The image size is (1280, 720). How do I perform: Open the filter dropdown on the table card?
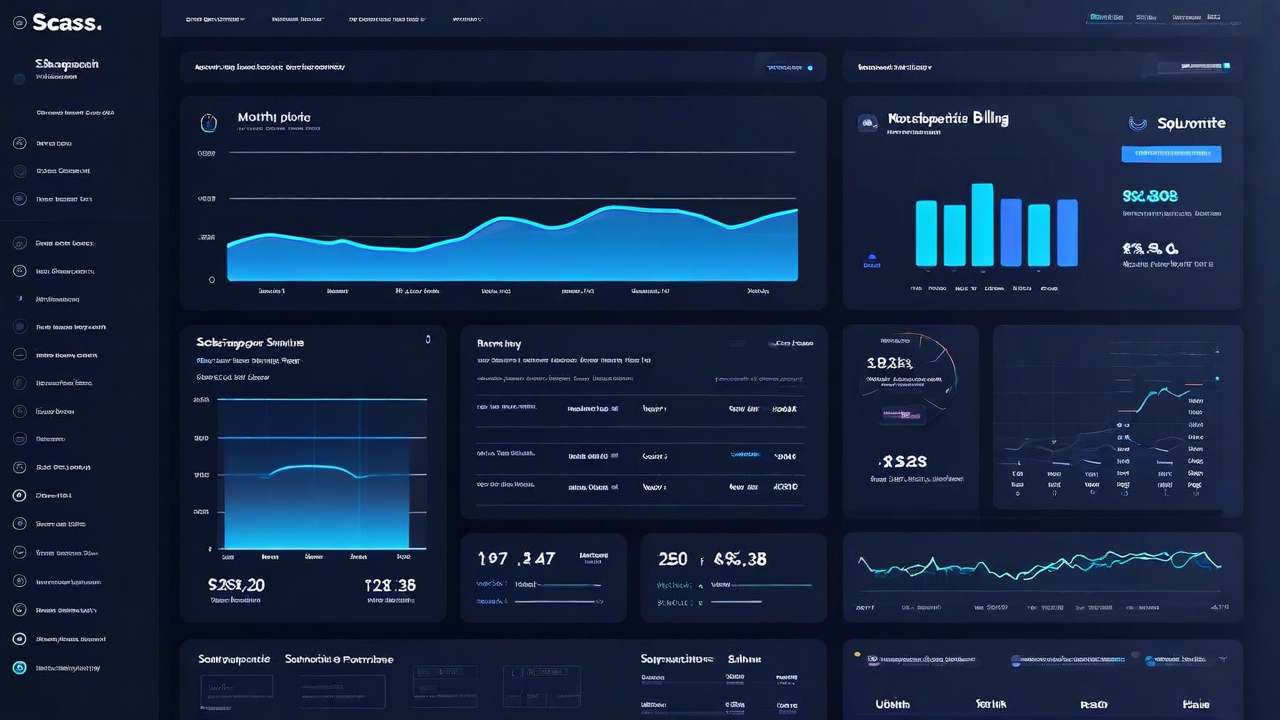[793, 343]
